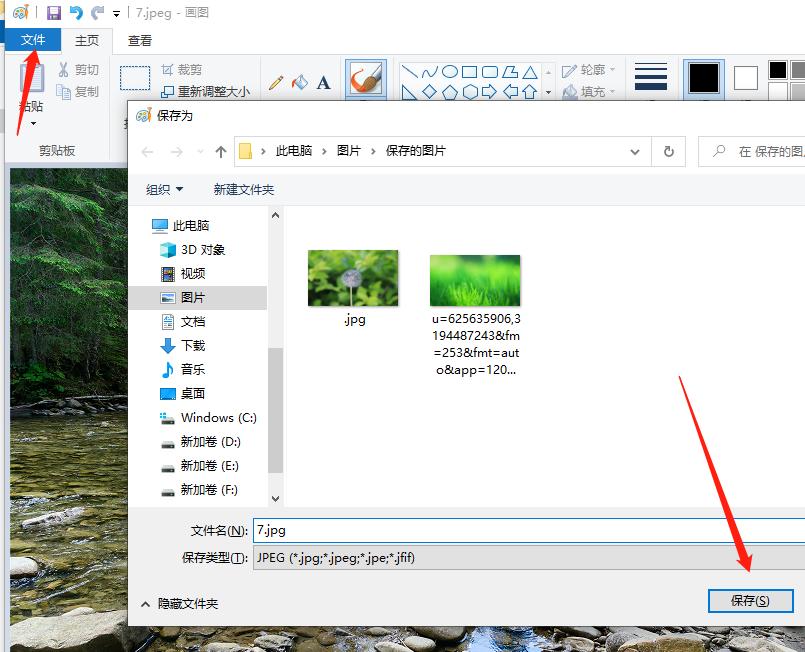This screenshot has height=652, width=805.
Task: Select the Triangle shape
Action: pyautogui.click(x=530, y=72)
